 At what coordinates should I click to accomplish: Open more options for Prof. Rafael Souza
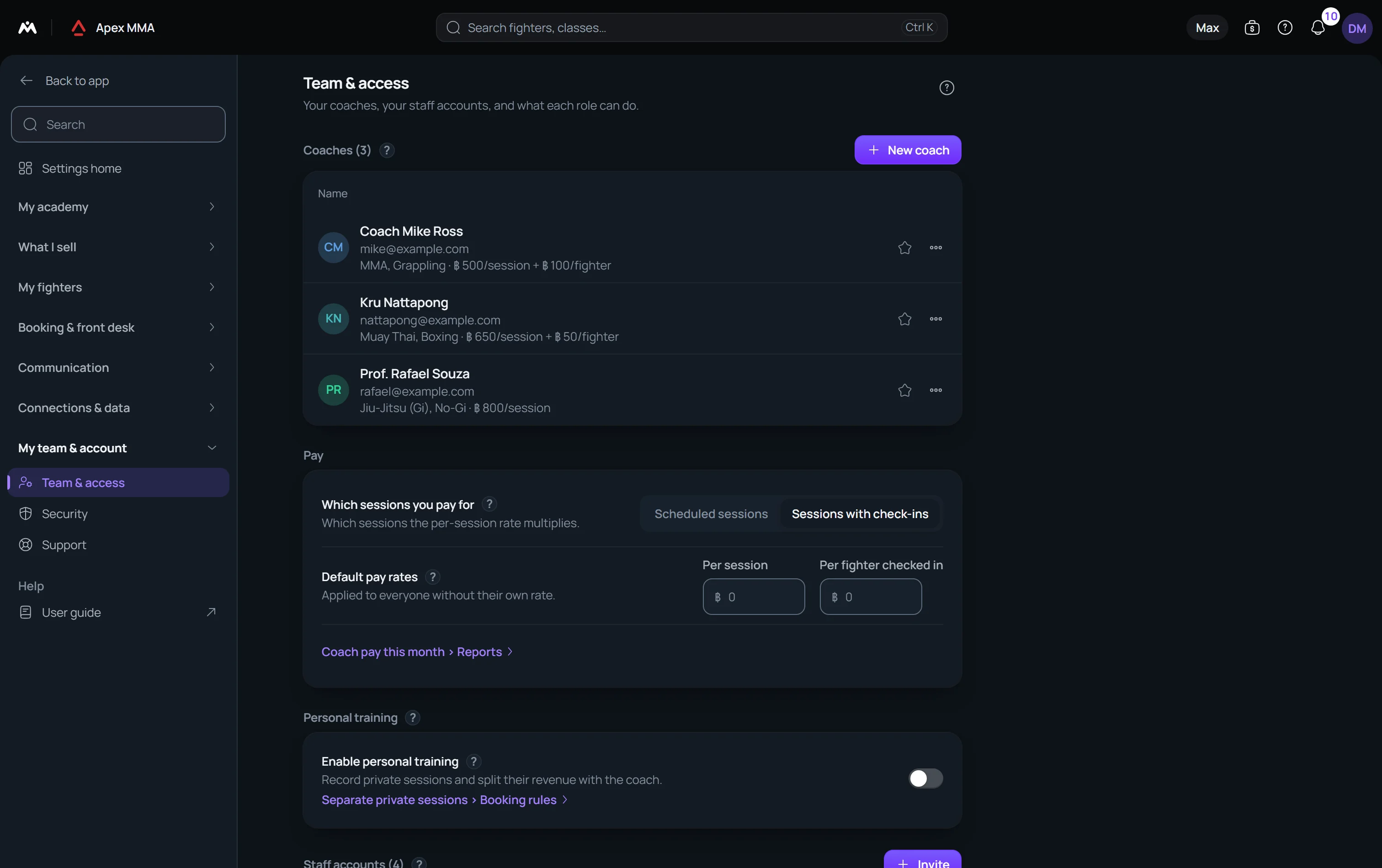coord(936,390)
